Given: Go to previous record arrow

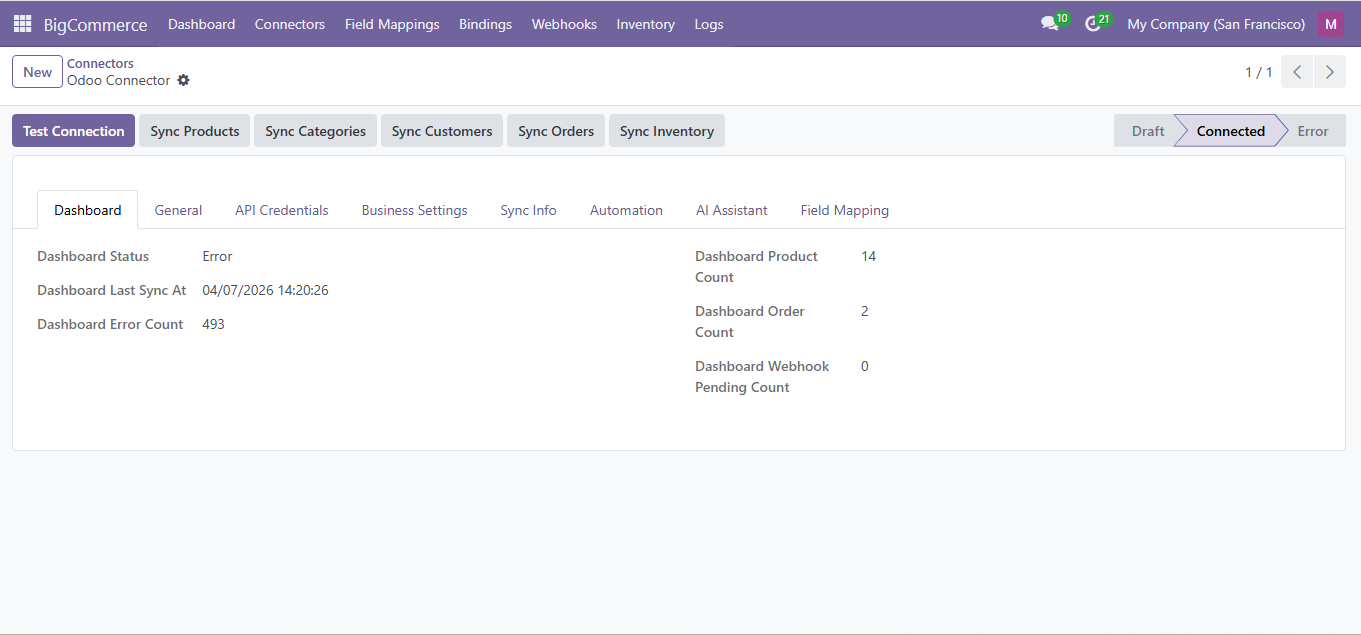Looking at the screenshot, I should (x=1297, y=72).
